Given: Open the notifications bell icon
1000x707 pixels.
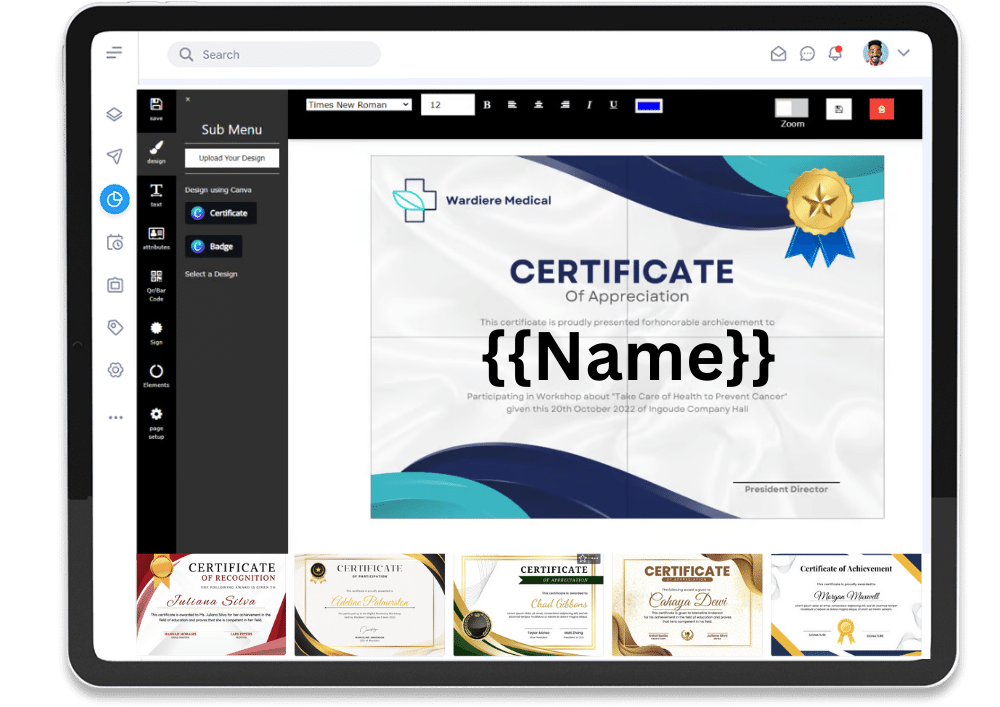Looking at the screenshot, I should pos(835,54).
